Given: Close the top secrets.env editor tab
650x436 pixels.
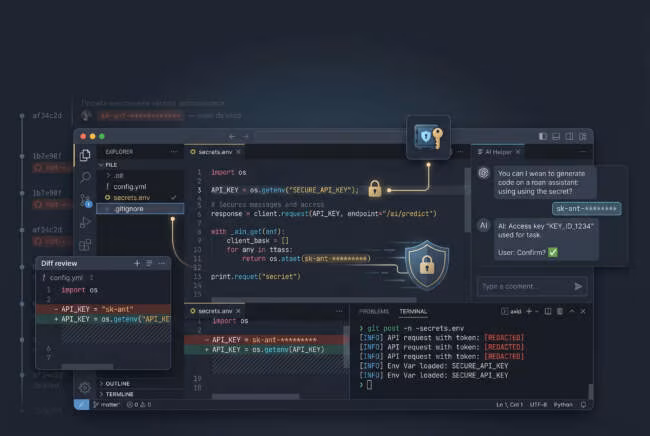Looking at the screenshot, I should pos(238,152).
